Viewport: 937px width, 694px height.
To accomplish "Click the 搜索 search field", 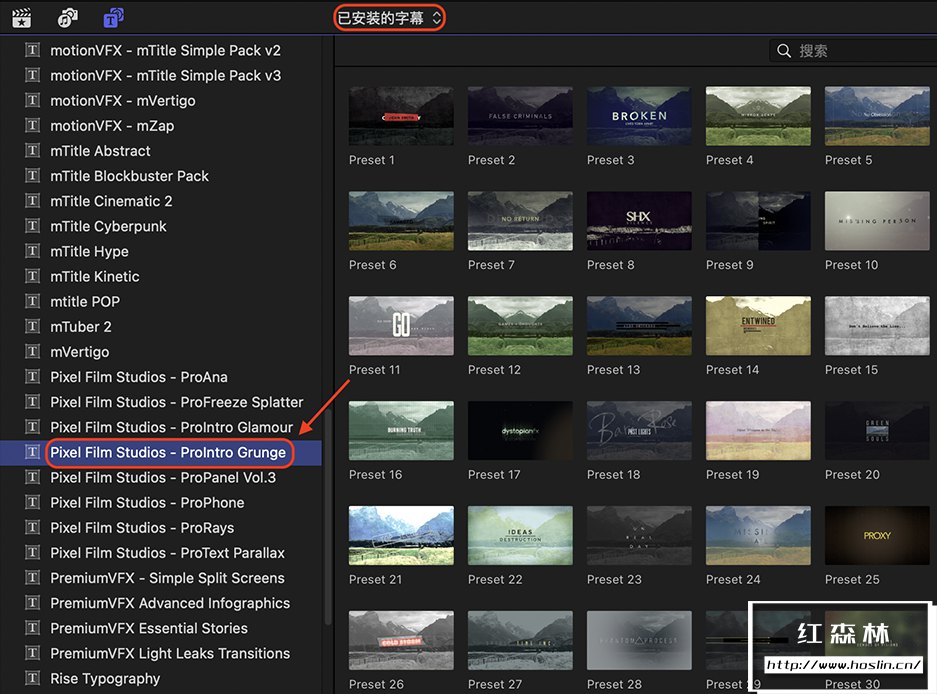I will click(853, 51).
